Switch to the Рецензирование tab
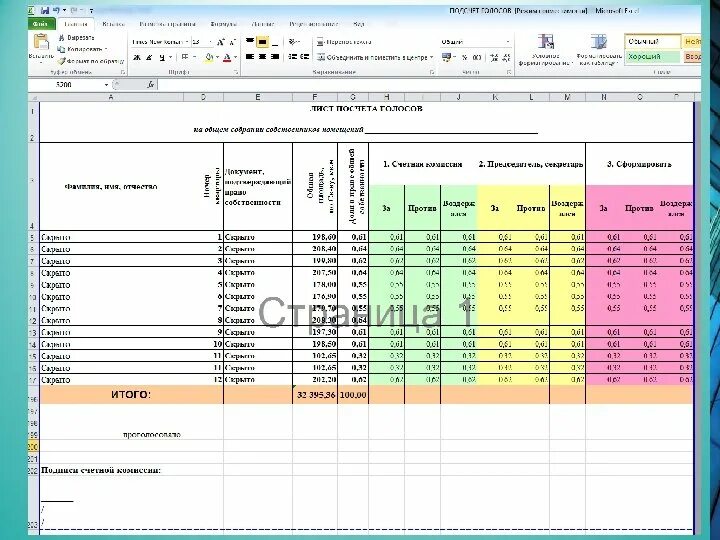Viewport: 720px width, 540px height. click(x=314, y=24)
